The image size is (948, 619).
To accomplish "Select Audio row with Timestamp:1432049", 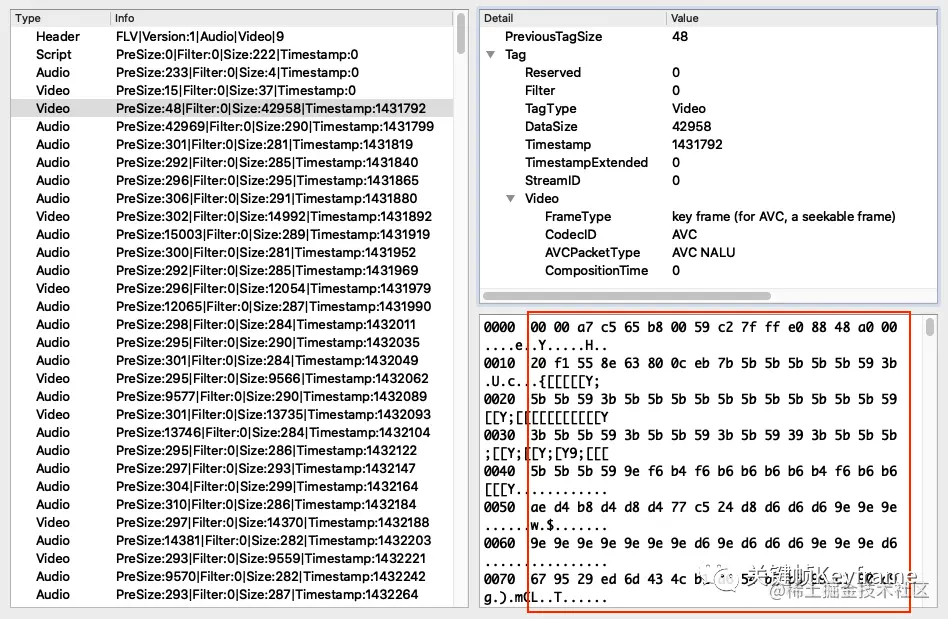I will [232, 360].
